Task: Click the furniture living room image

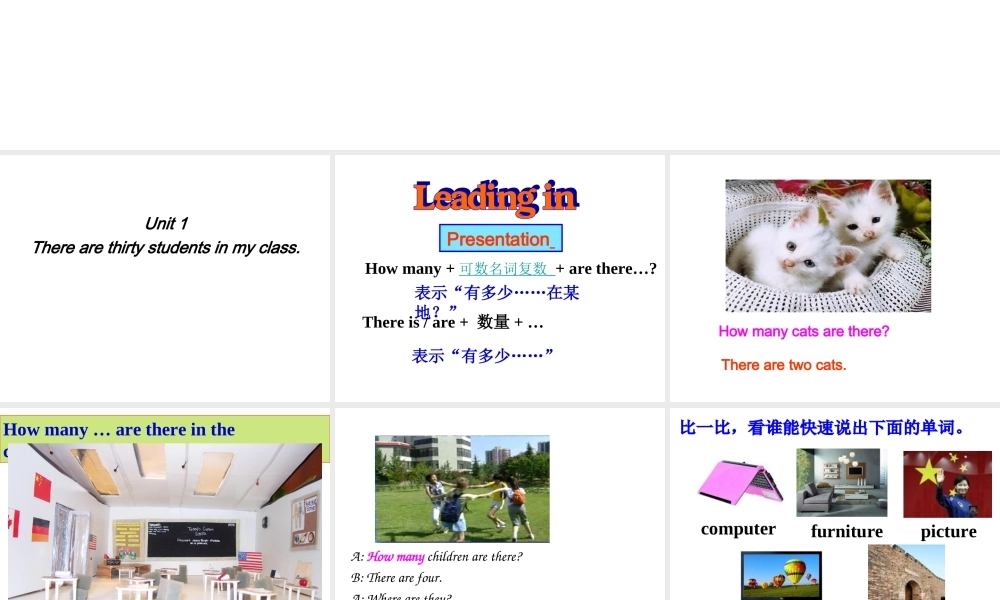Action: click(844, 483)
